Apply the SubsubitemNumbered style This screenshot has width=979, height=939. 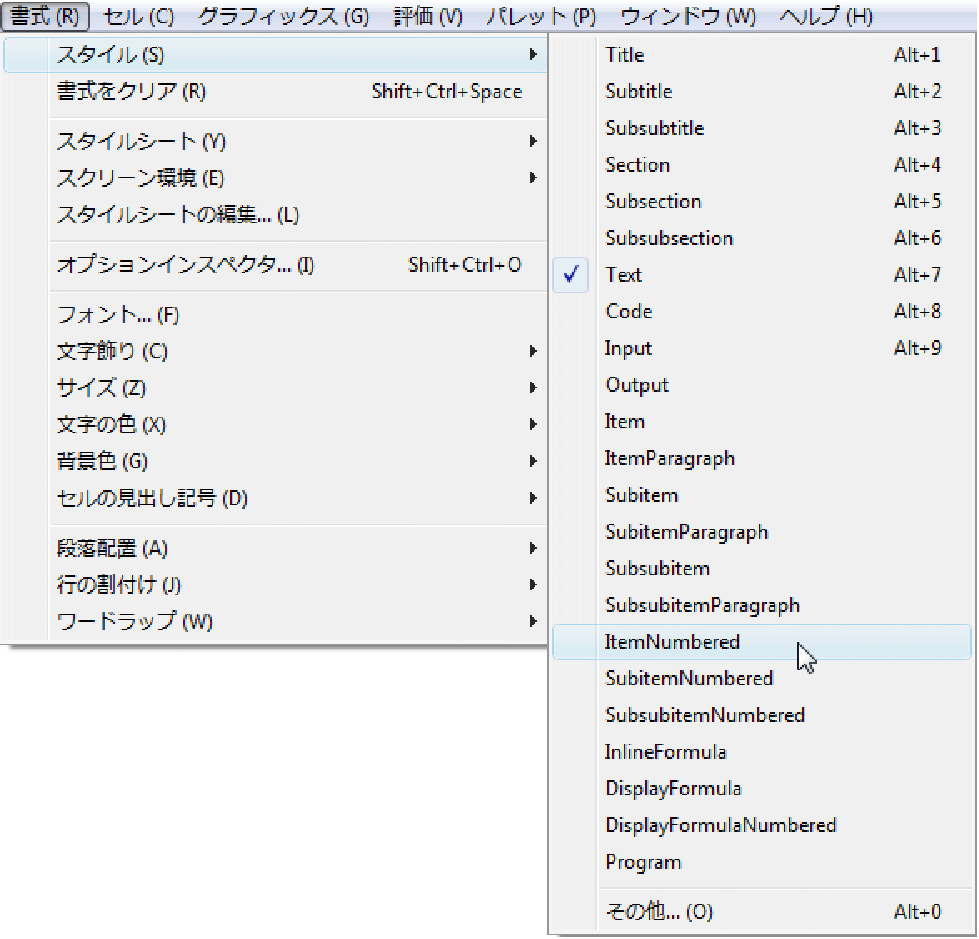(x=762, y=715)
